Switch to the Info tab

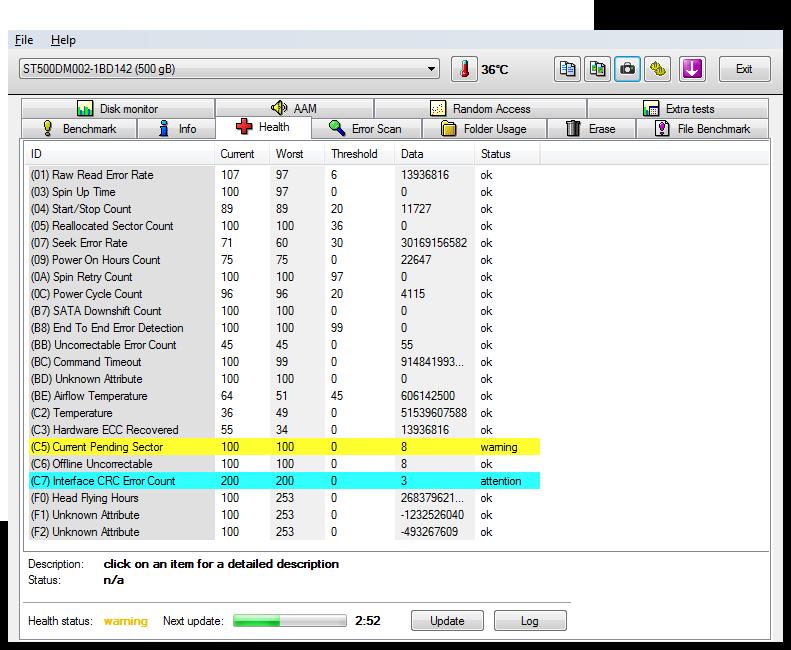coord(177,129)
